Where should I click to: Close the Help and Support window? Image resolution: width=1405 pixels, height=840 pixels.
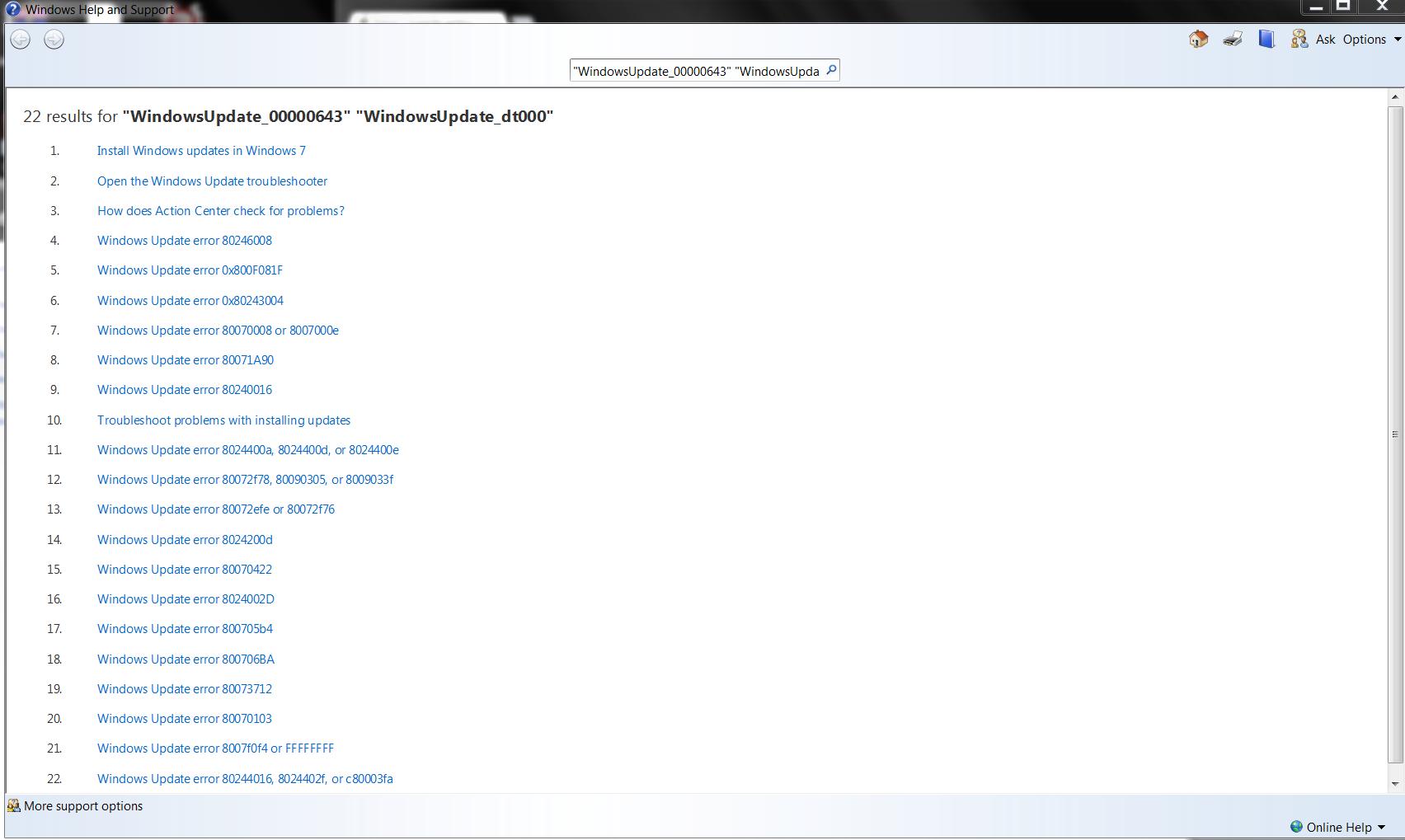point(1382,7)
